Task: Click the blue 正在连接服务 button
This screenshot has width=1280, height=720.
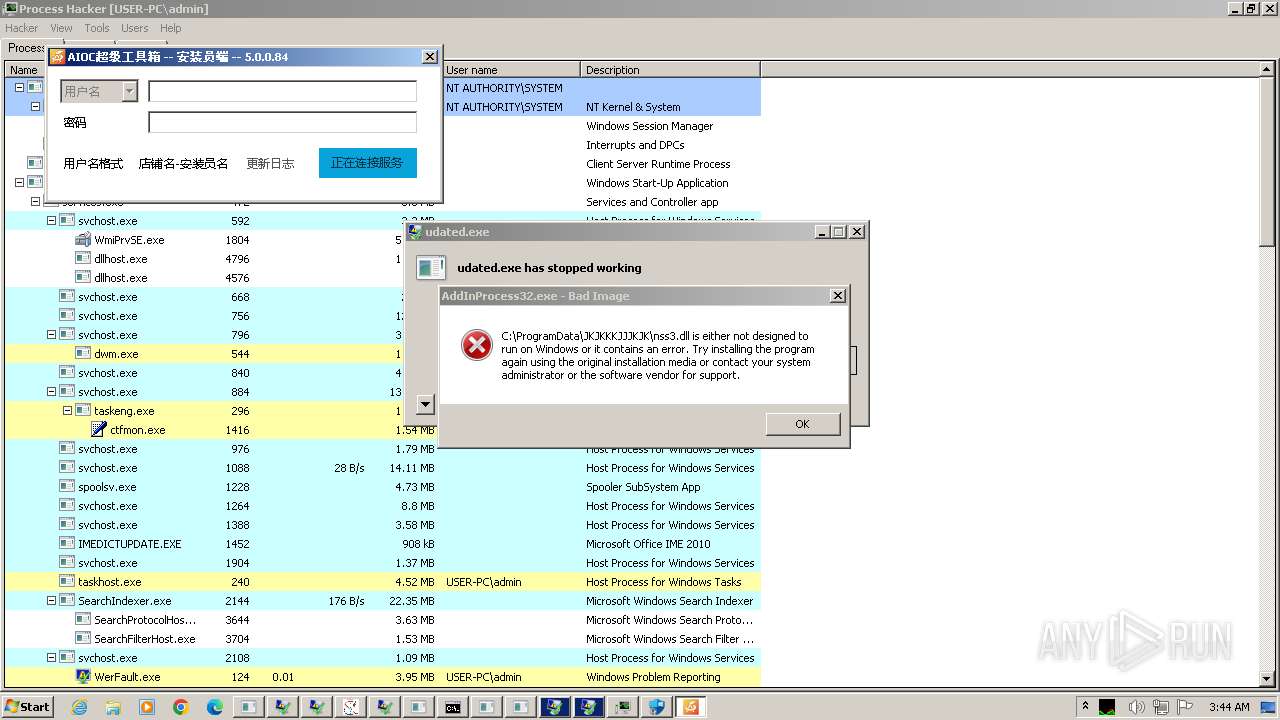Action: click(368, 163)
